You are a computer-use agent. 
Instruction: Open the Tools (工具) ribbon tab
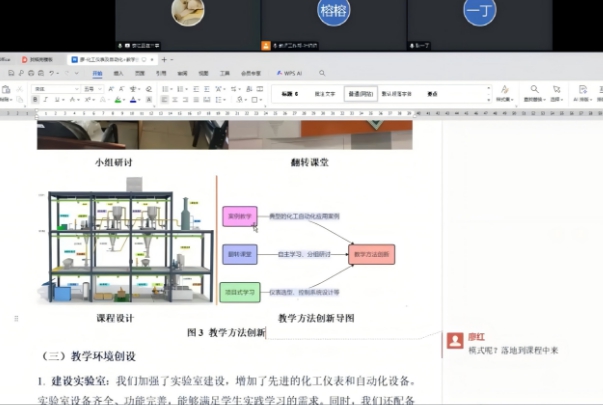coord(225,73)
